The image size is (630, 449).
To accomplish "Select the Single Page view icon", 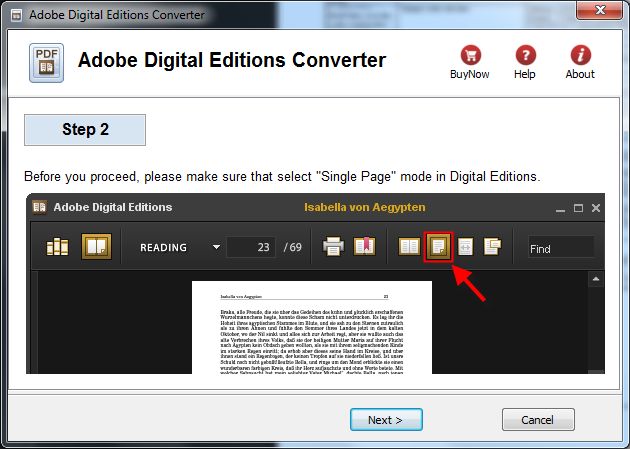I will 438,247.
